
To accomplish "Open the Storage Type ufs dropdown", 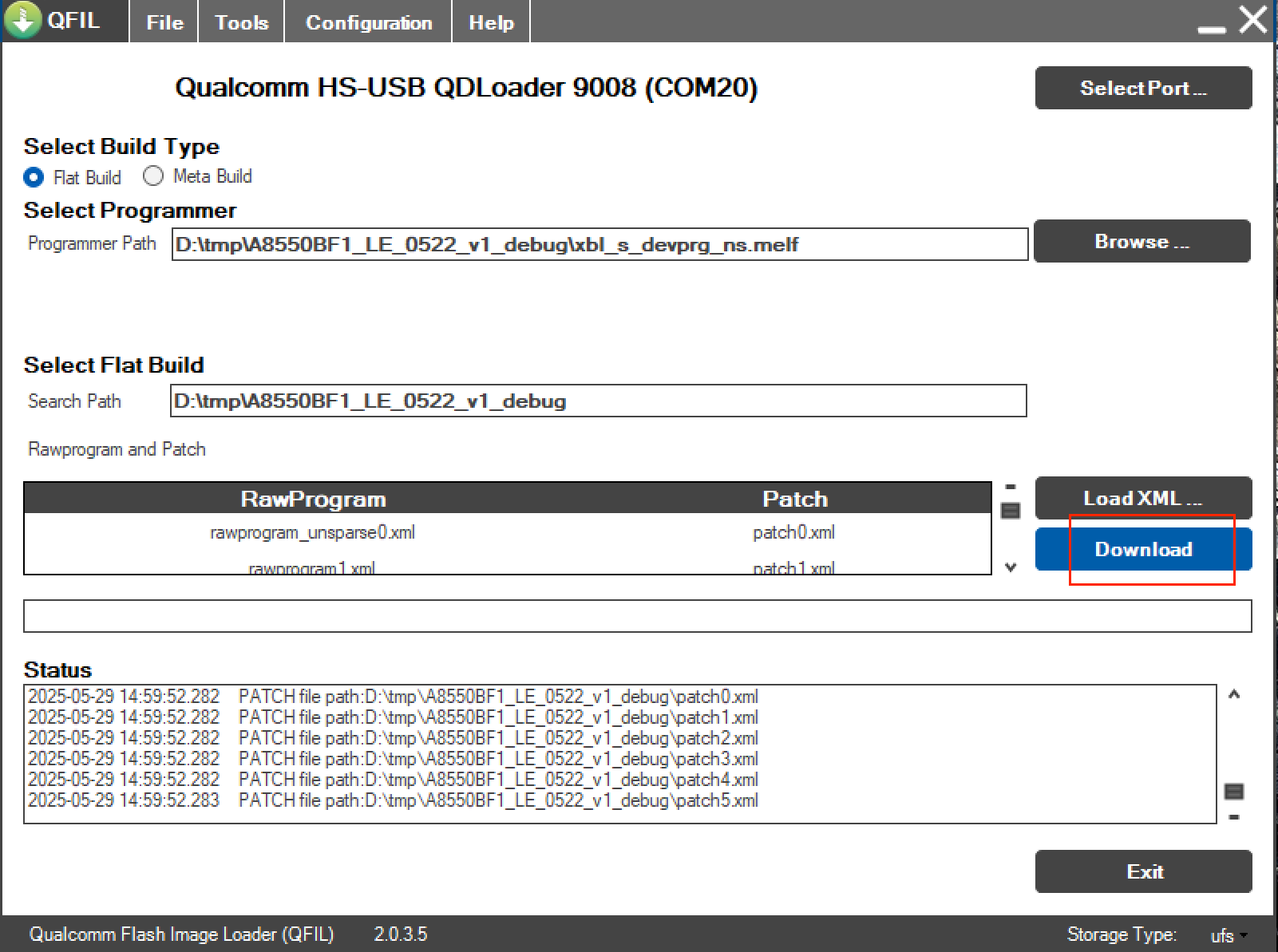I will (1229, 935).
